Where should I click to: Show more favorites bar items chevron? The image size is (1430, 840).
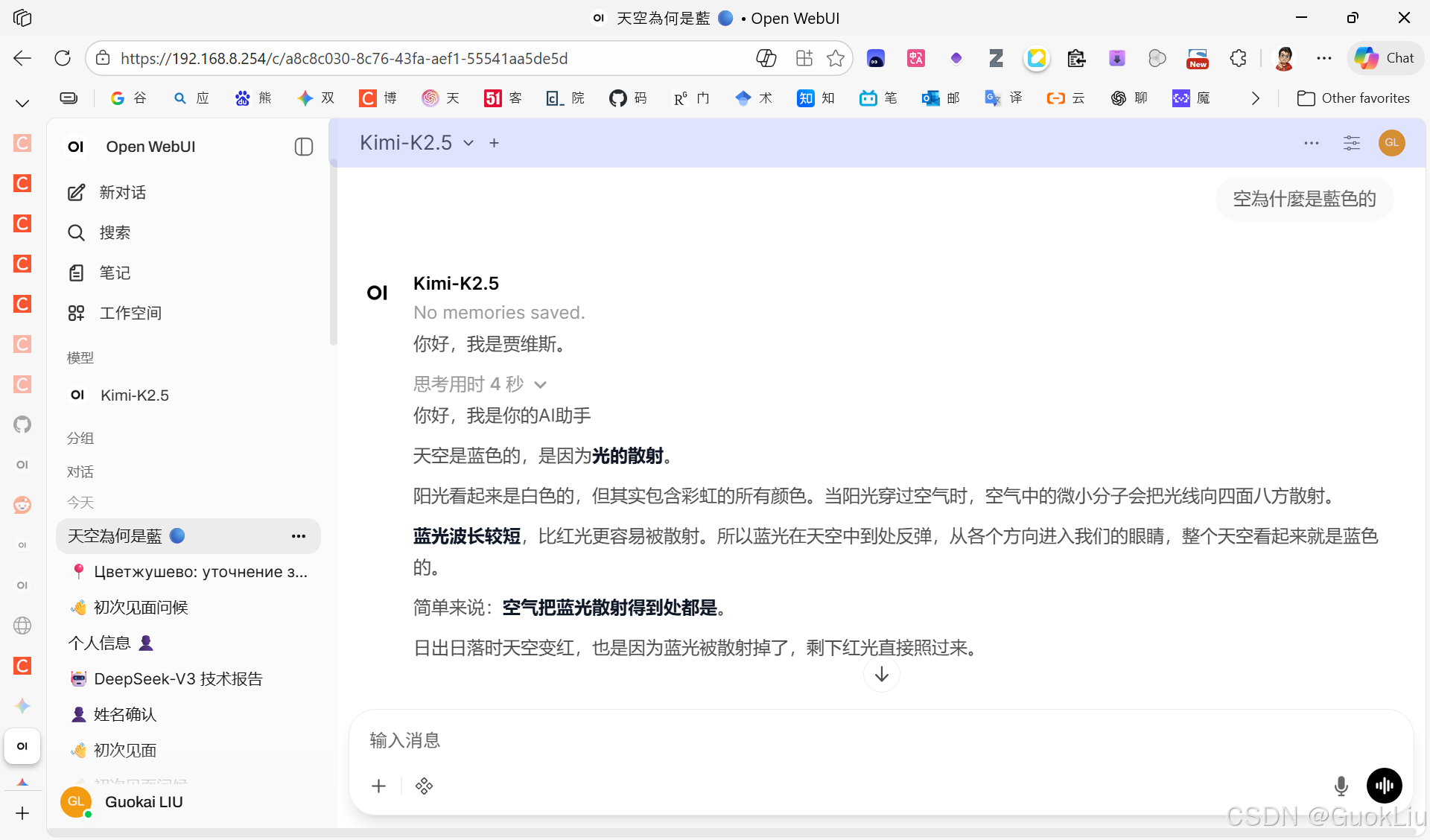[1256, 98]
